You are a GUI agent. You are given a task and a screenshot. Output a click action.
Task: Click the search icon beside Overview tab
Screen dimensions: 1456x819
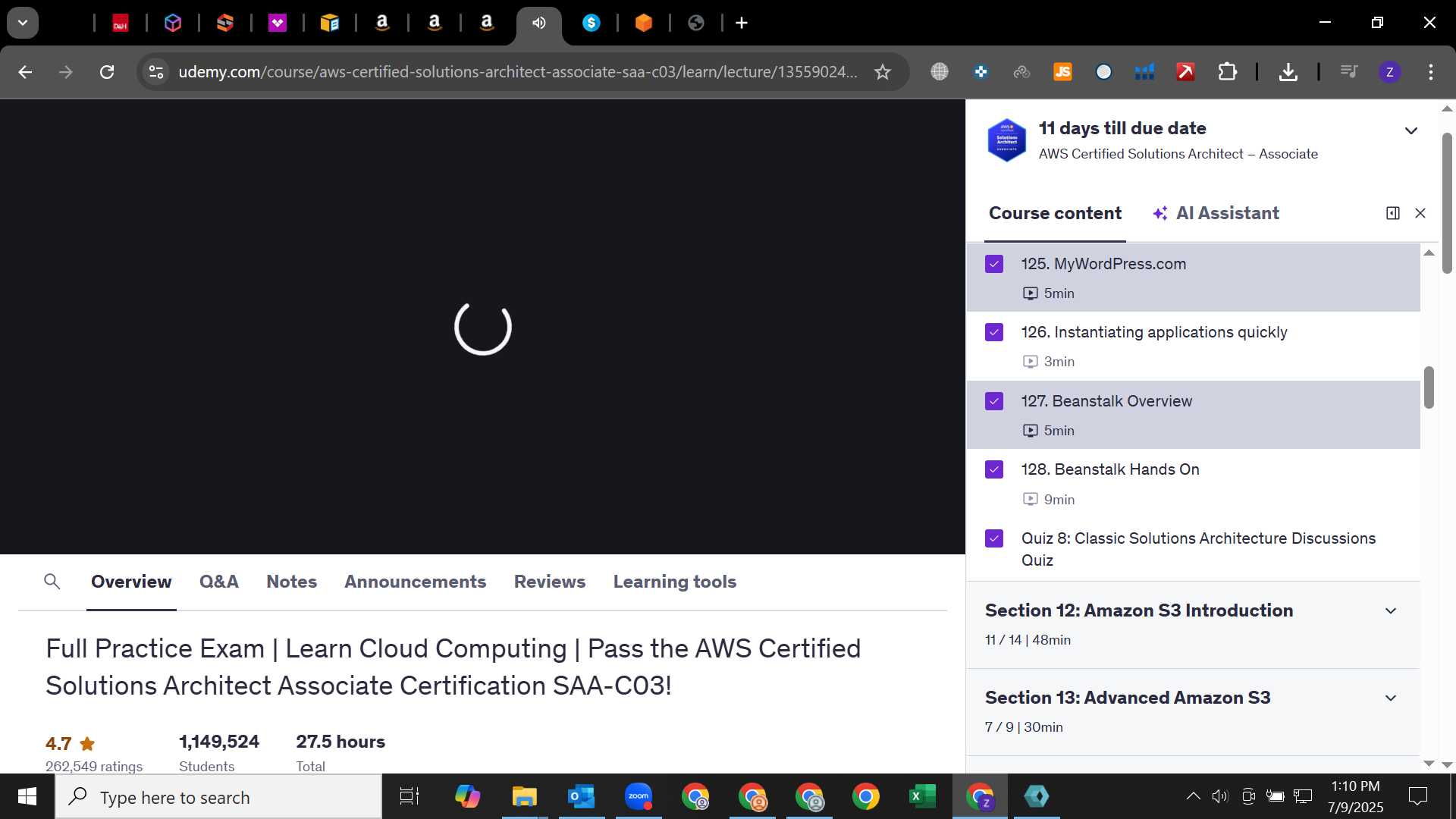(52, 582)
